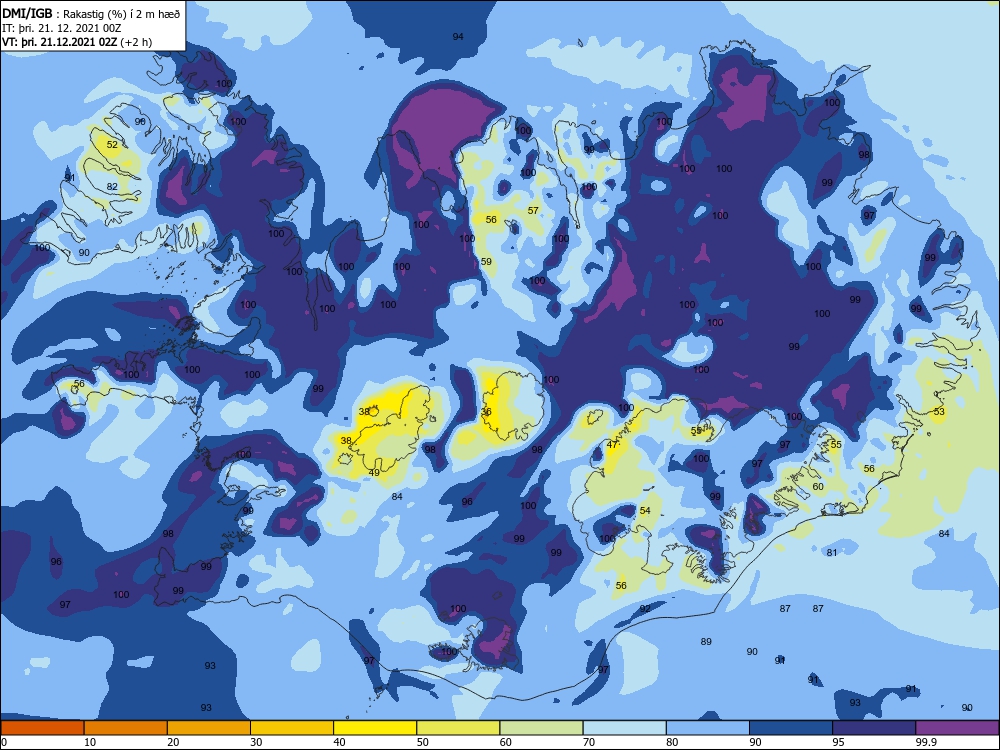Click the dark orange 0–10 legend swatch

[42, 728]
